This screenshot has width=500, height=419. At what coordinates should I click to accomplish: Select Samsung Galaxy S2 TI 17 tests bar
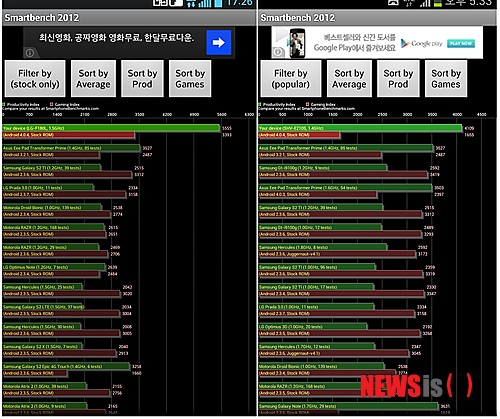(316, 287)
